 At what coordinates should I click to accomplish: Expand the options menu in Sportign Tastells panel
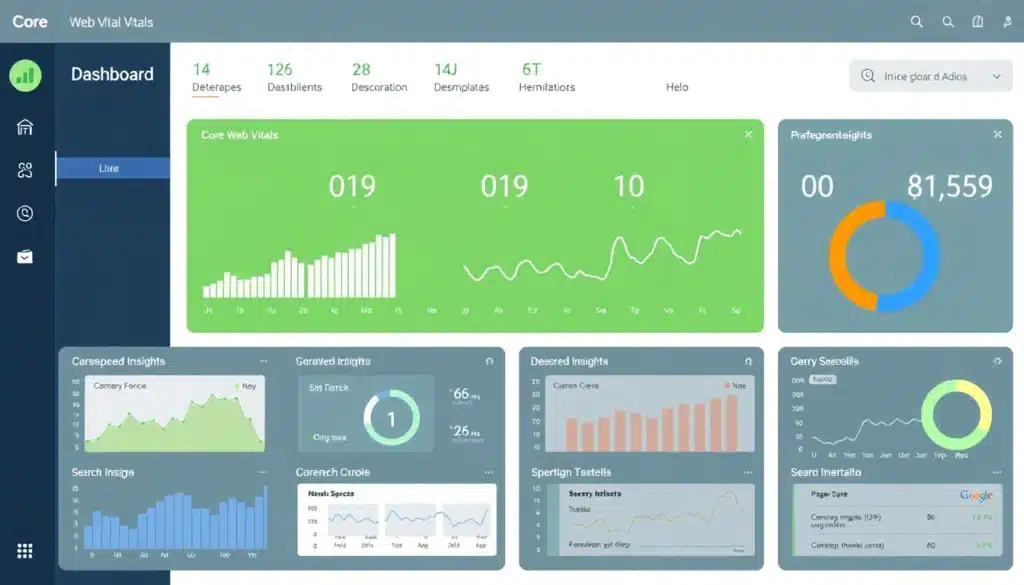coord(747,472)
